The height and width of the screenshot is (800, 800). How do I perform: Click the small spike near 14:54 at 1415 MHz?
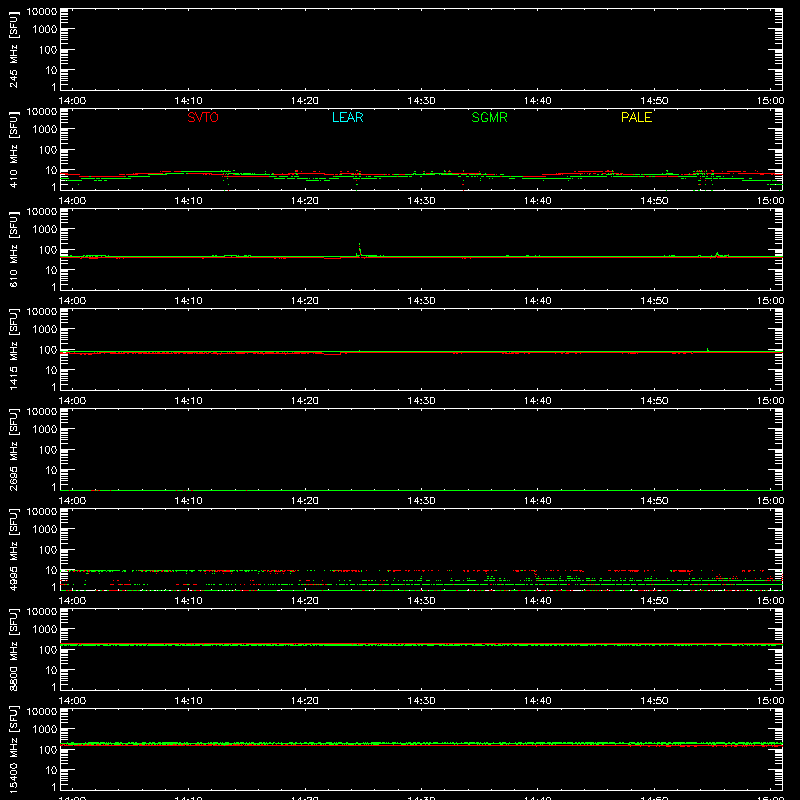[x=707, y=349]
